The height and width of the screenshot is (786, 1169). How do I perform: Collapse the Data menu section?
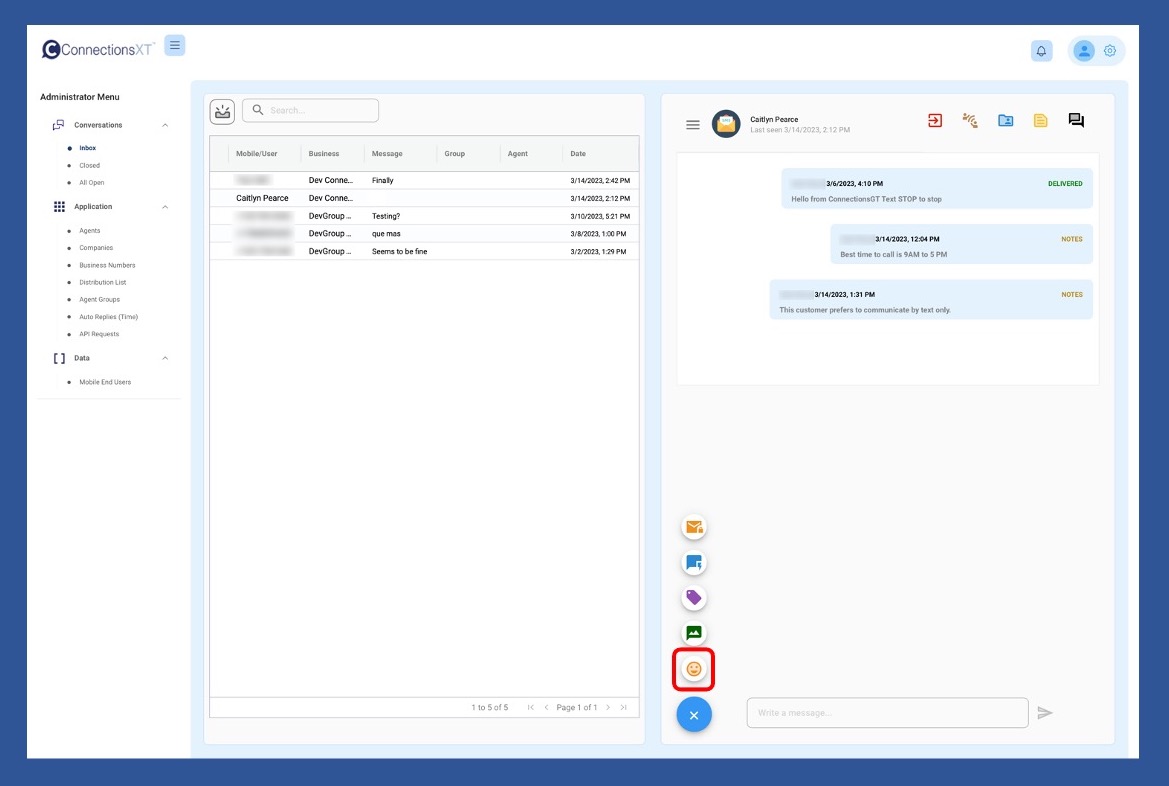[x=165, y=358]
